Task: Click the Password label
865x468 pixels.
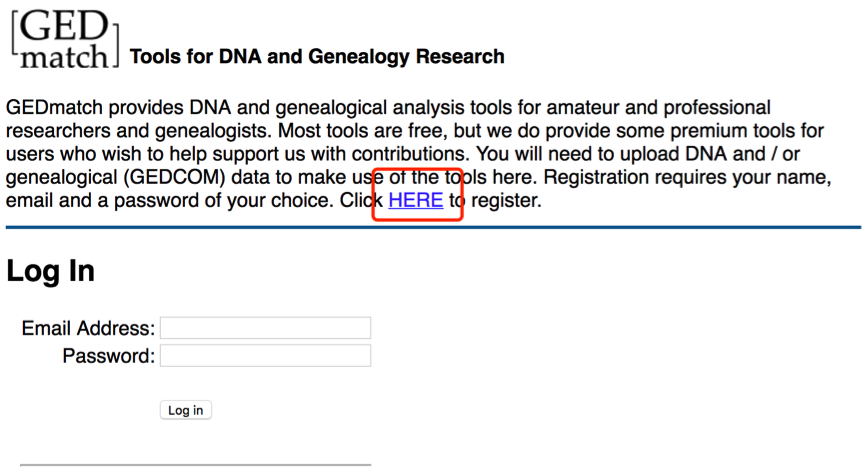Action: tap(109, 356)
